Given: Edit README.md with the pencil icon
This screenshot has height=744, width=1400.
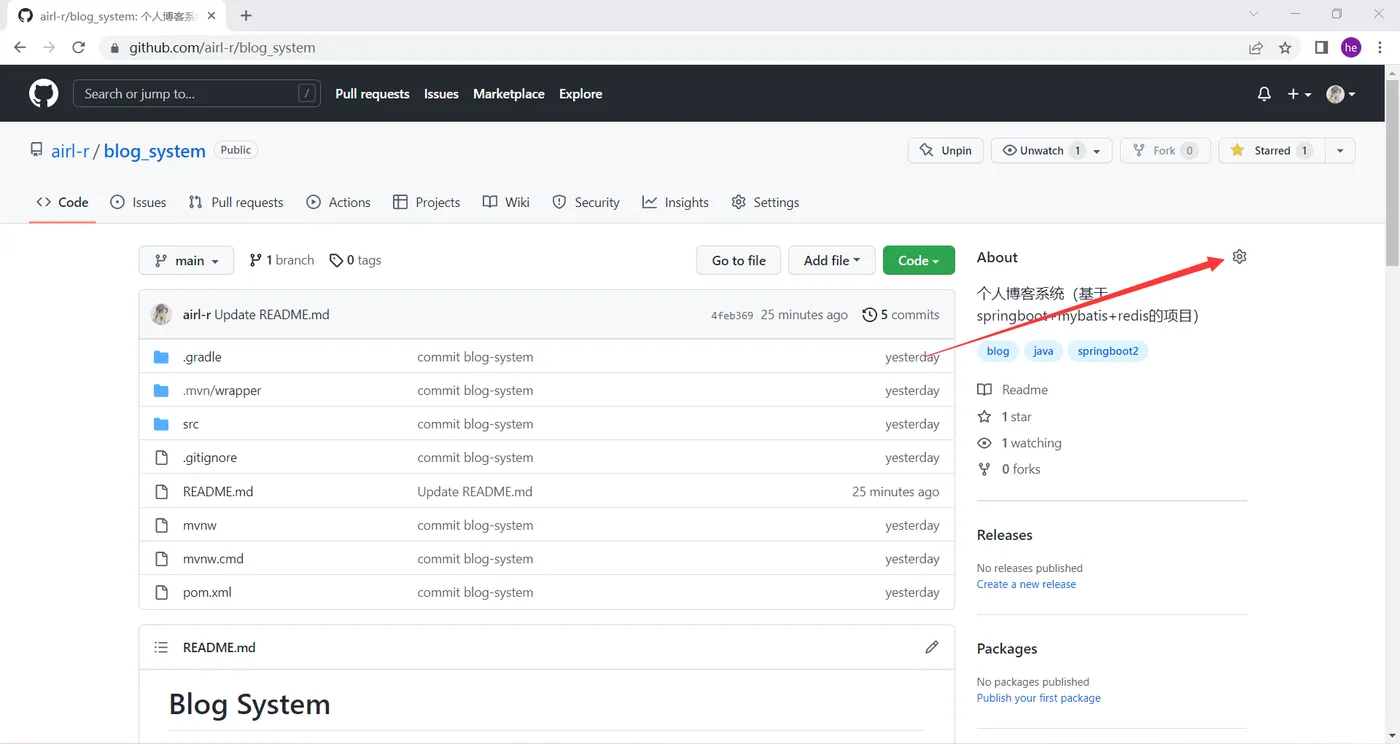Looking at the screenshot, I should point(932,647).
